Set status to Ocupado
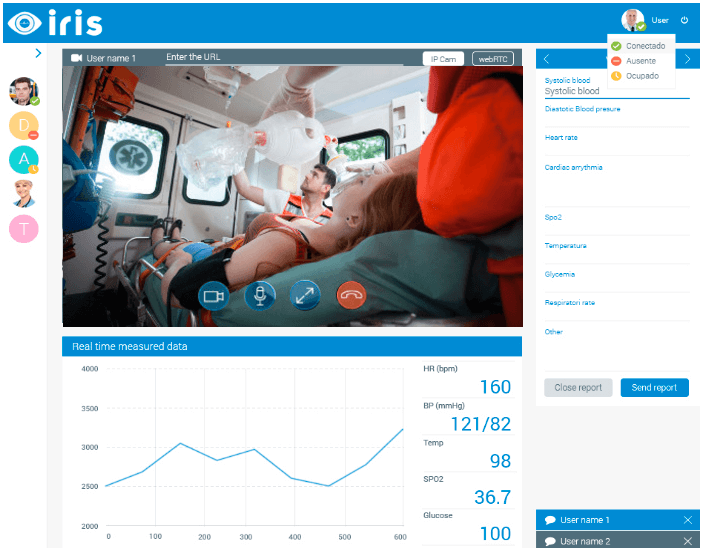 coord(641,75)
